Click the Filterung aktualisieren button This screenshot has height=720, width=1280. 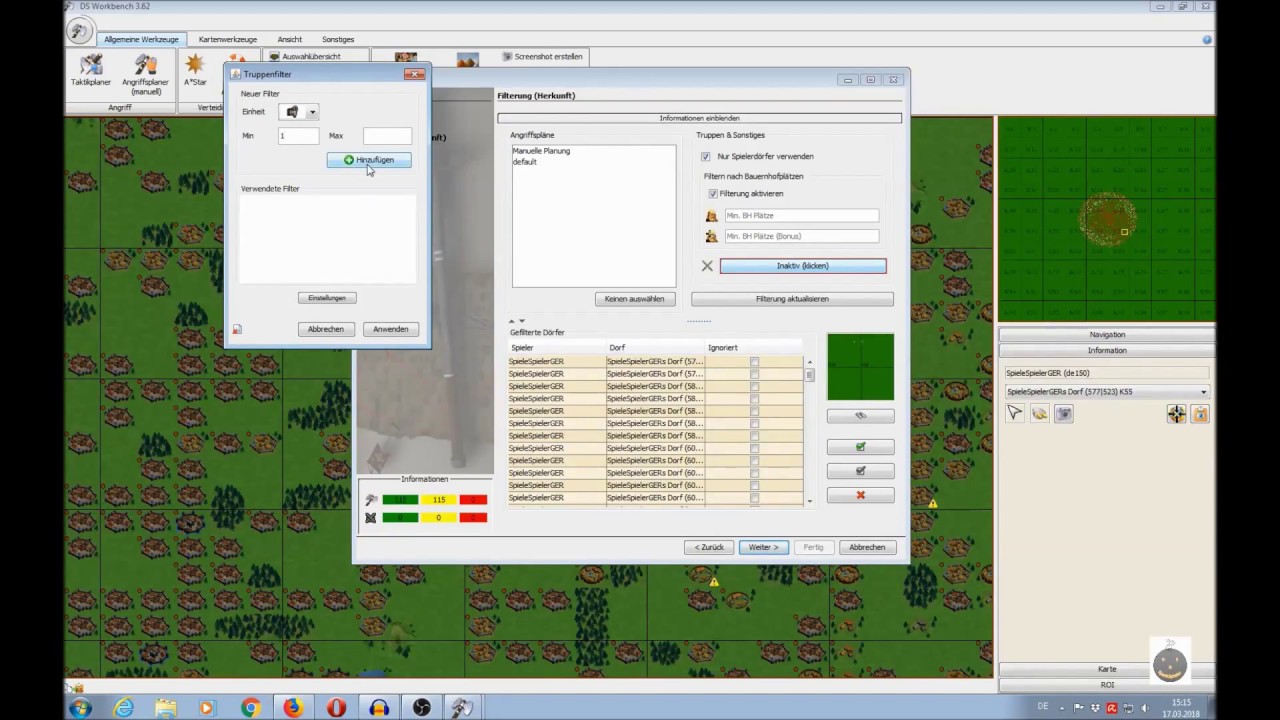tap(792, 299)
